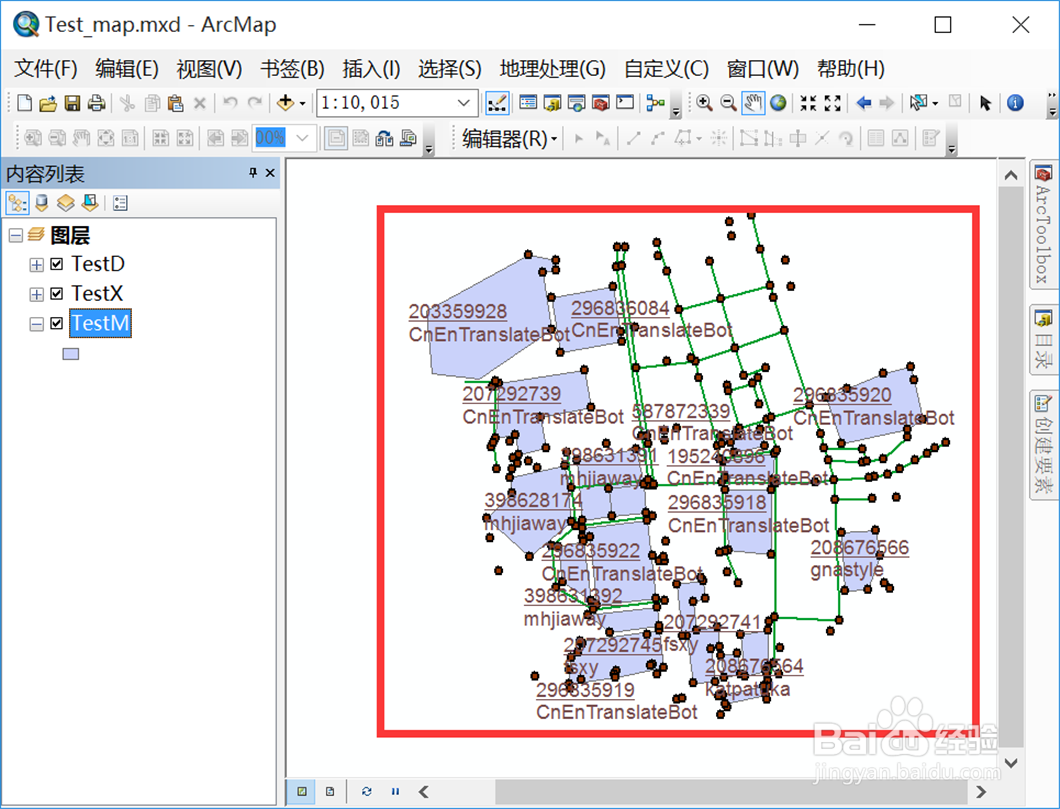
Task: Select the Zoom Out tool
Action: pos(728,103)
